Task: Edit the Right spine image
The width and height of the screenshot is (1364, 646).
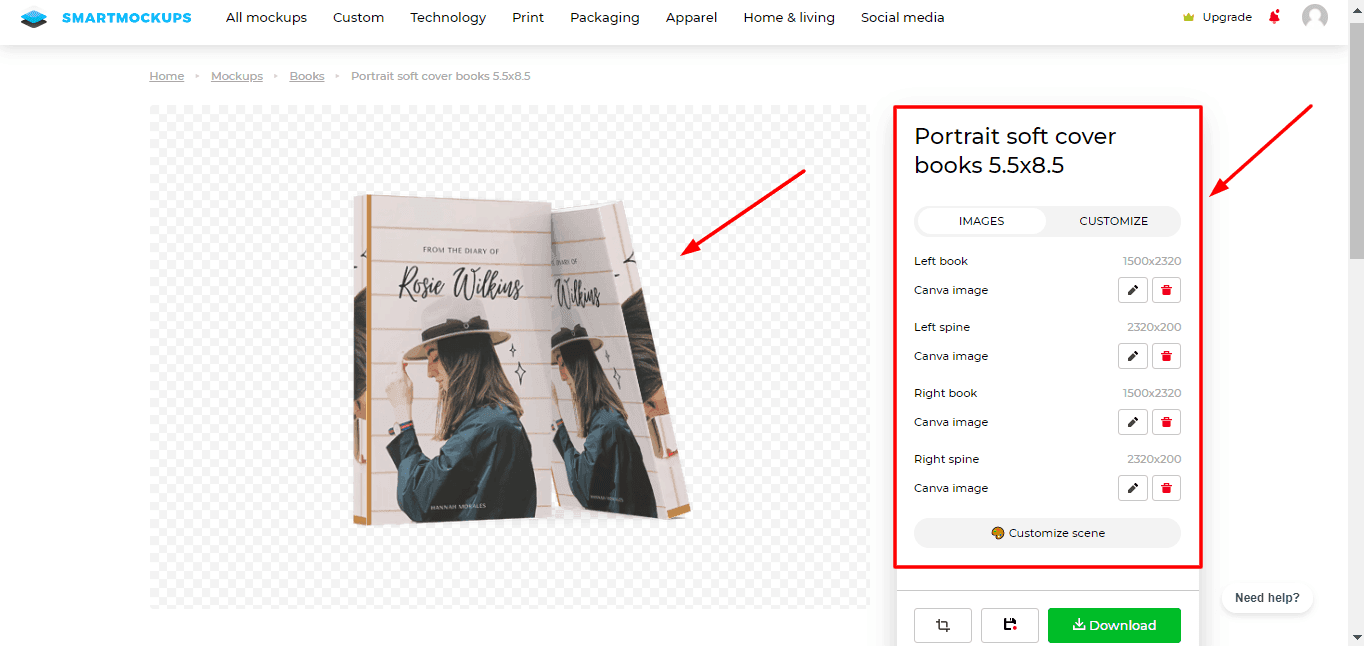Action: coord(1132,488)
